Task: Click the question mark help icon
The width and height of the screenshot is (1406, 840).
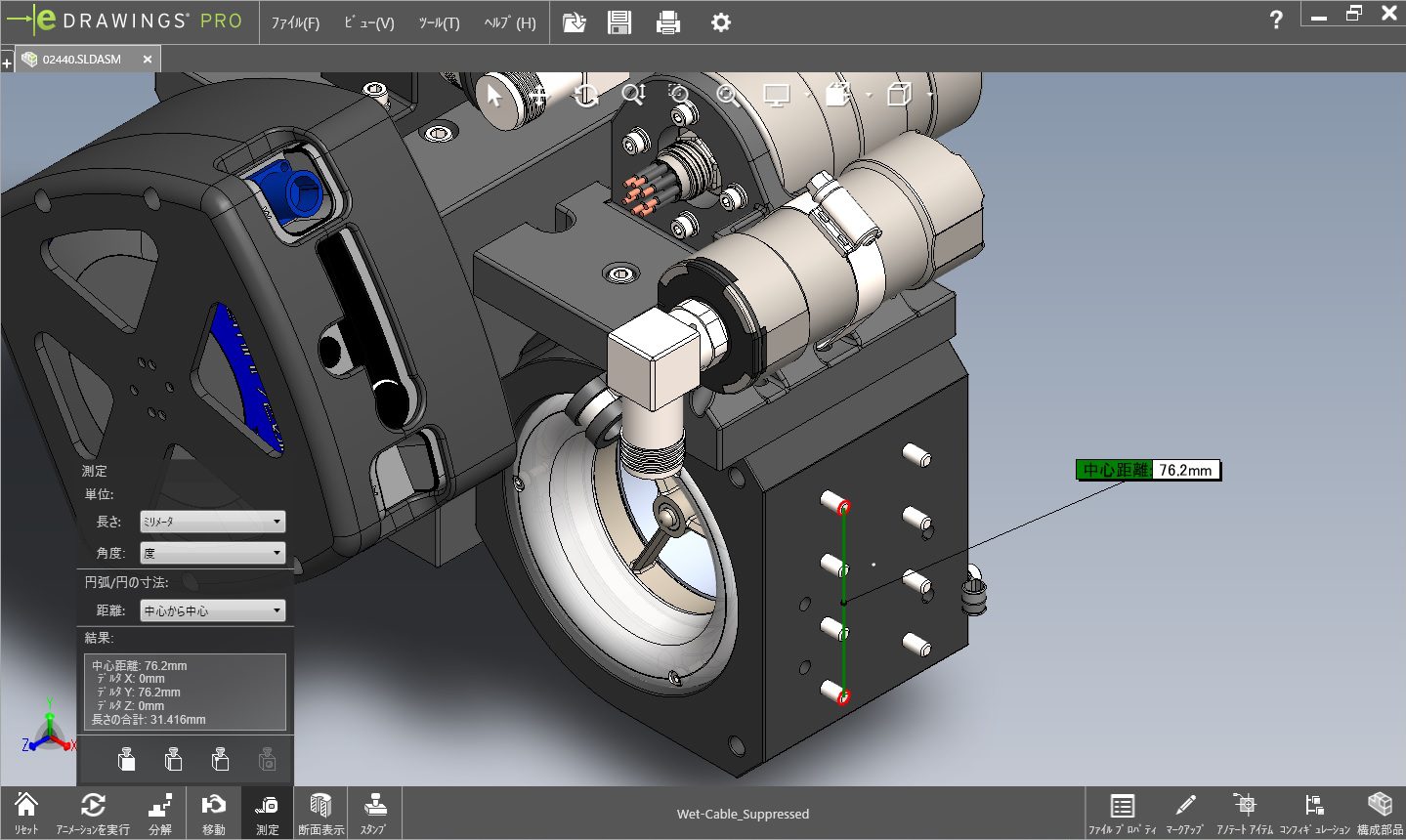Action: [x=1276, y=20]
